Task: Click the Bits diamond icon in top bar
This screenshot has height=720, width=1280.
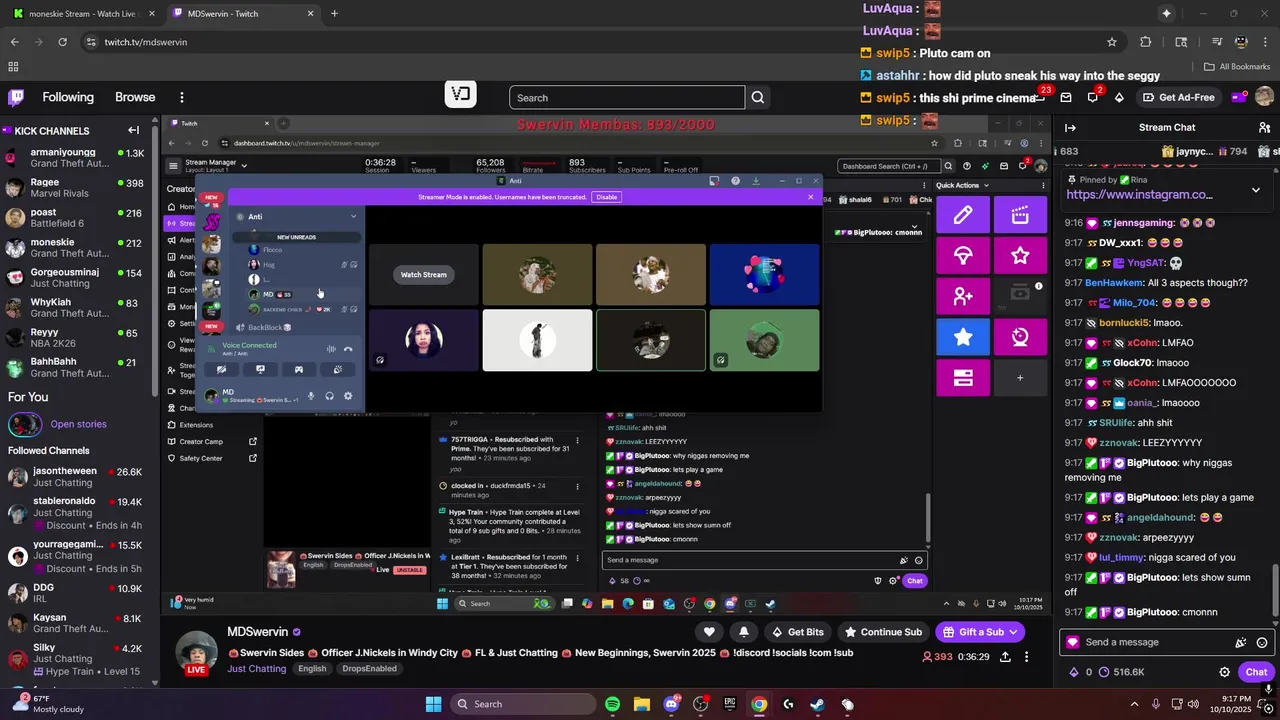Action: [1119, 97]
